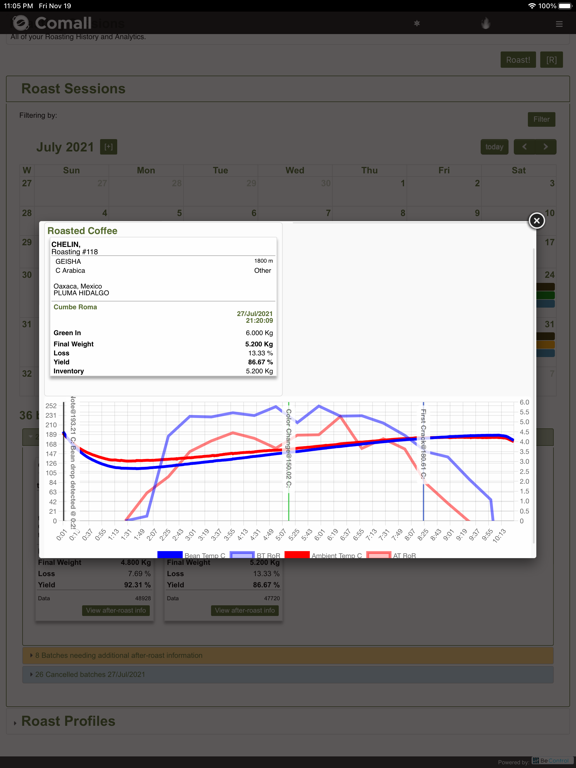This screenshot has height=768, width=576.
Task: Expand 8 Batches needing additional after-roast information
Action: (288, 655)
